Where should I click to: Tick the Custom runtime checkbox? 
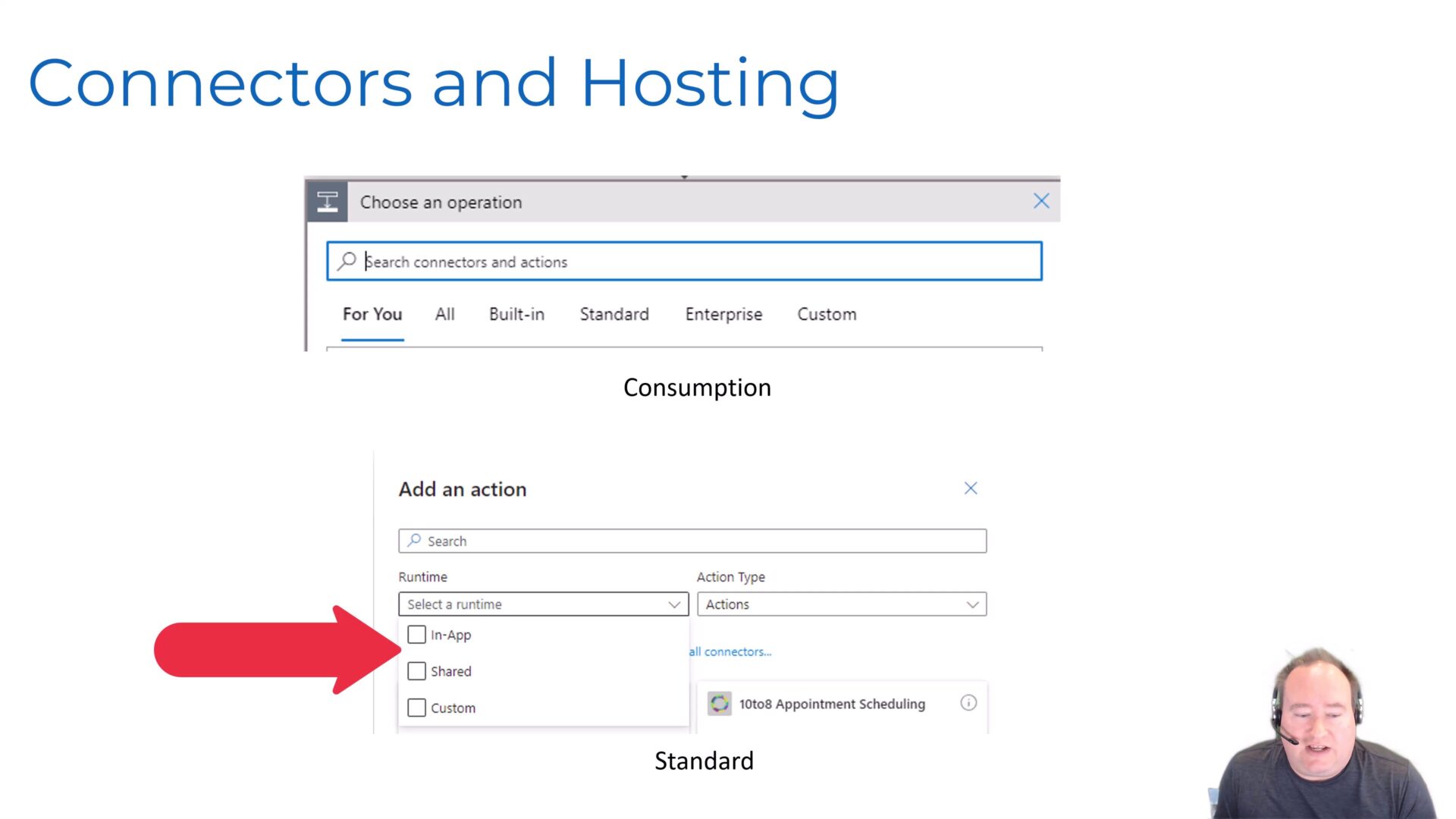[x=417, y=708]
